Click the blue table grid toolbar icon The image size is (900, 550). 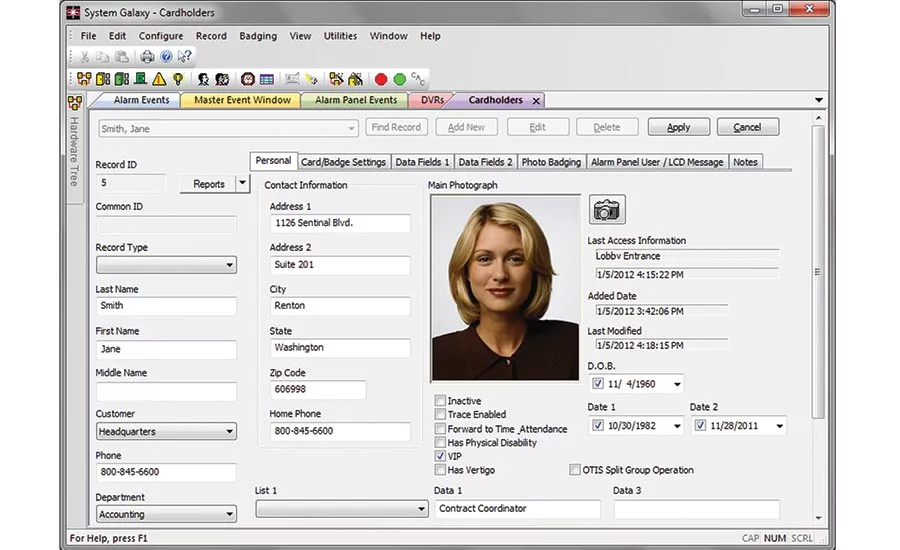click(266, 79)
